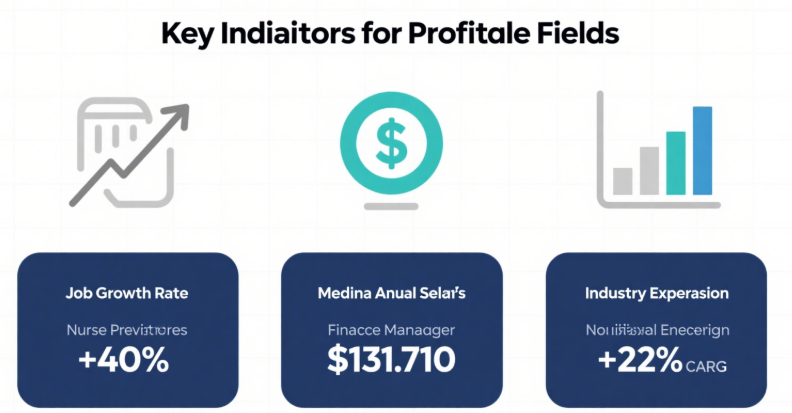Select the Medina Anual Selar's heading
The width and height of the screenshot is (792, 413).
[x=391, y=294]
